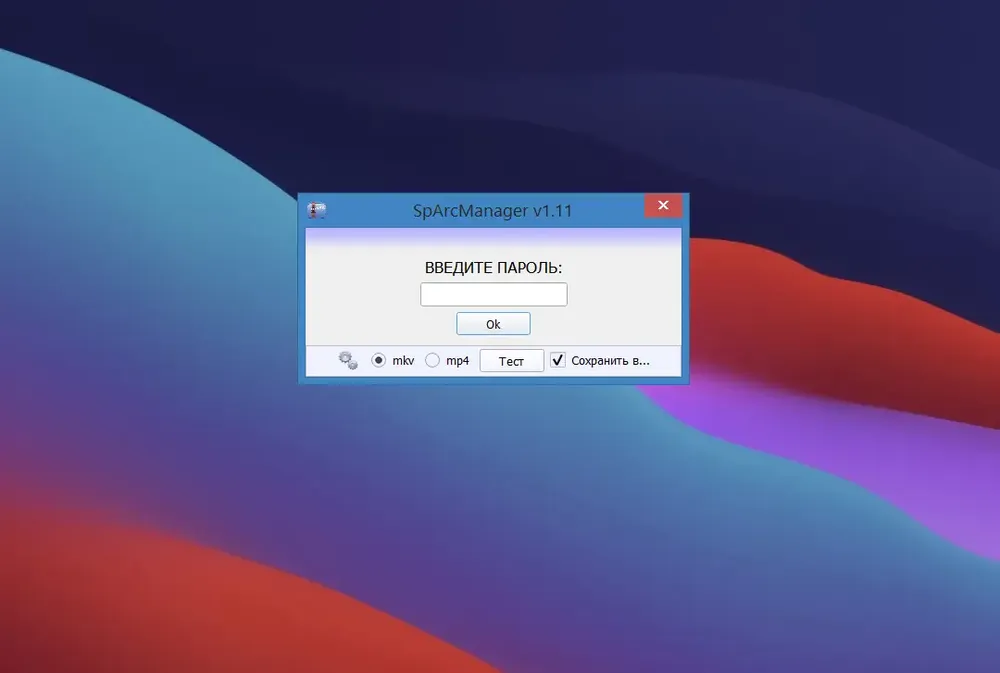Select the mkv radio button

(378, 360)
